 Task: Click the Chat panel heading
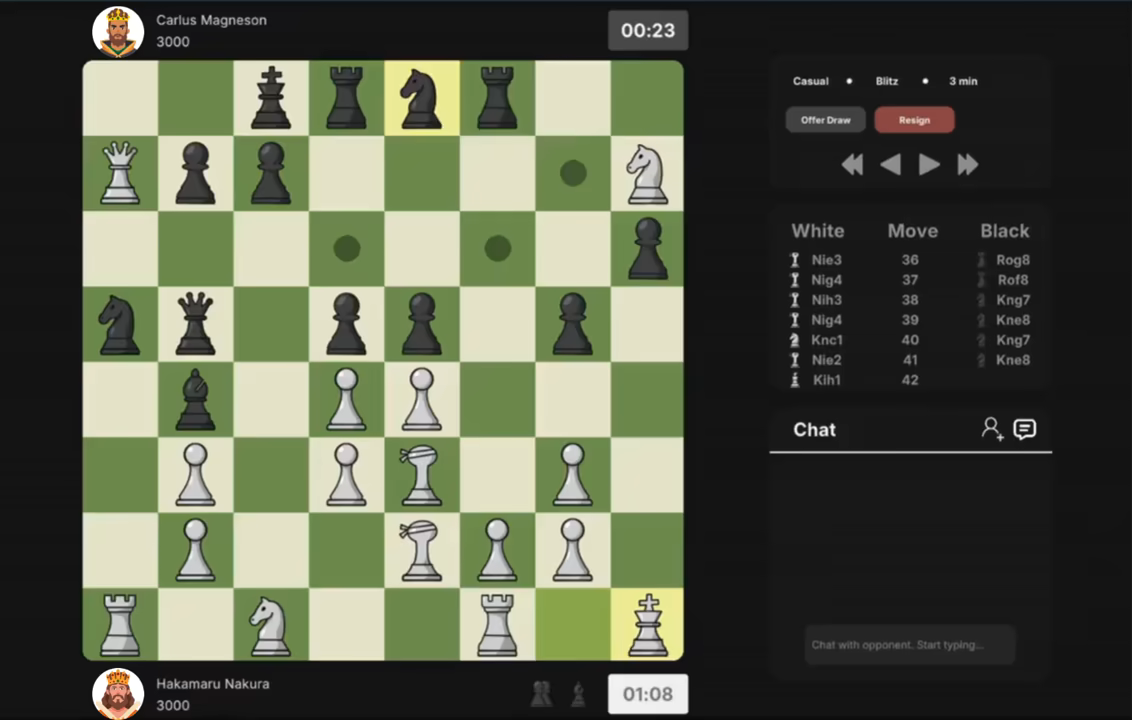(814, 430)
